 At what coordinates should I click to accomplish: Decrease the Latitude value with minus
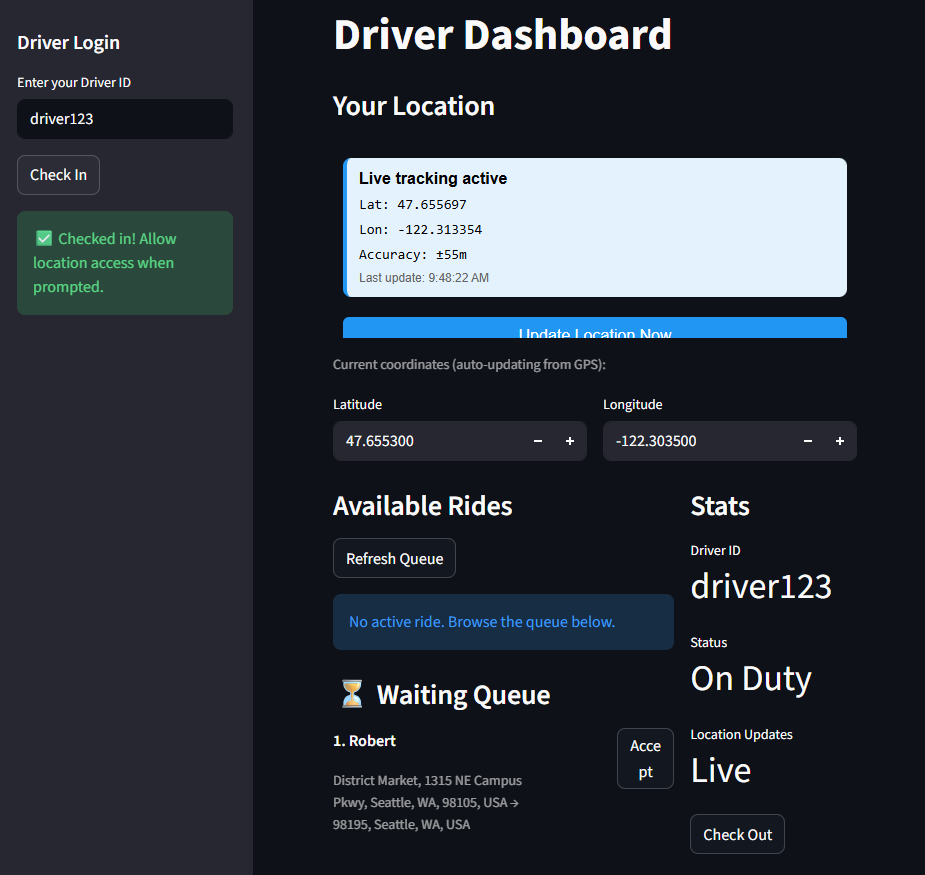tap(538, 441)
